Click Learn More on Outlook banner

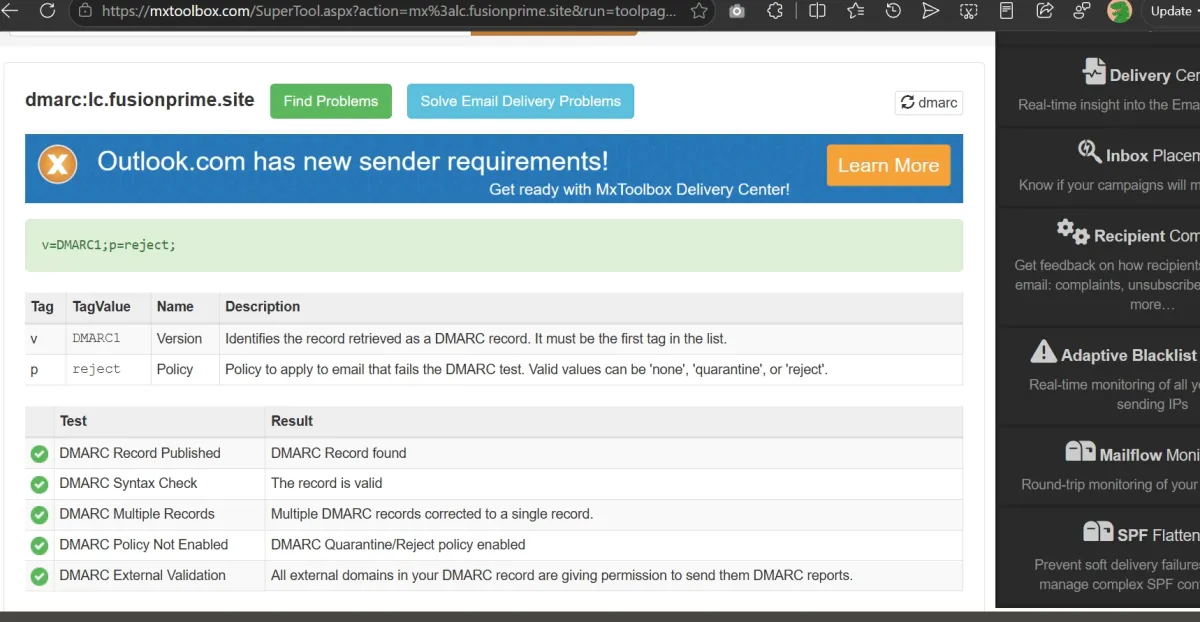coord(888,165)
